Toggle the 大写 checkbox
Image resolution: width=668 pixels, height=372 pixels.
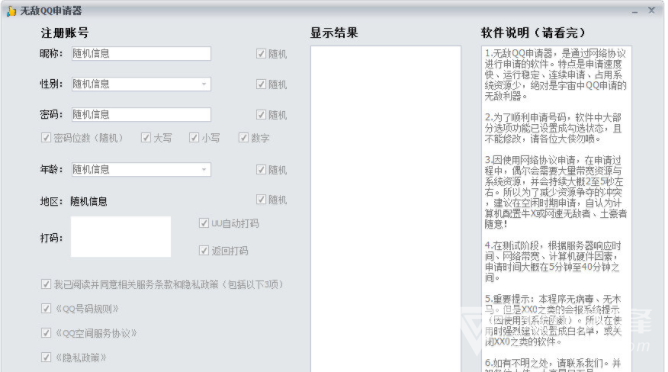(146, 138)
